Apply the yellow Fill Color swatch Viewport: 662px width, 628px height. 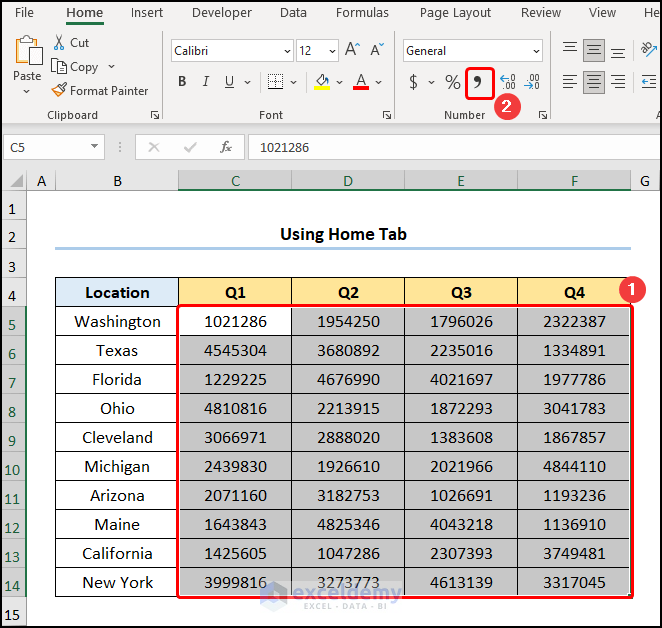[x=322, y=82]
